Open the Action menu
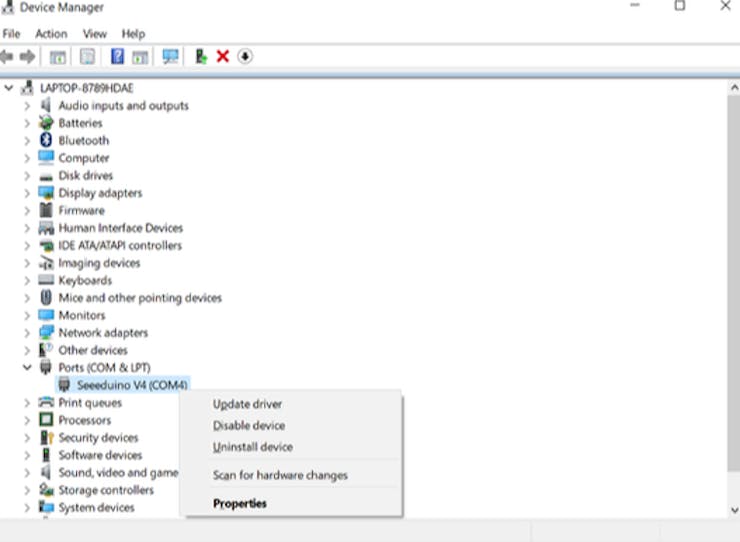 pyautogui.click(x=51, y=34)
